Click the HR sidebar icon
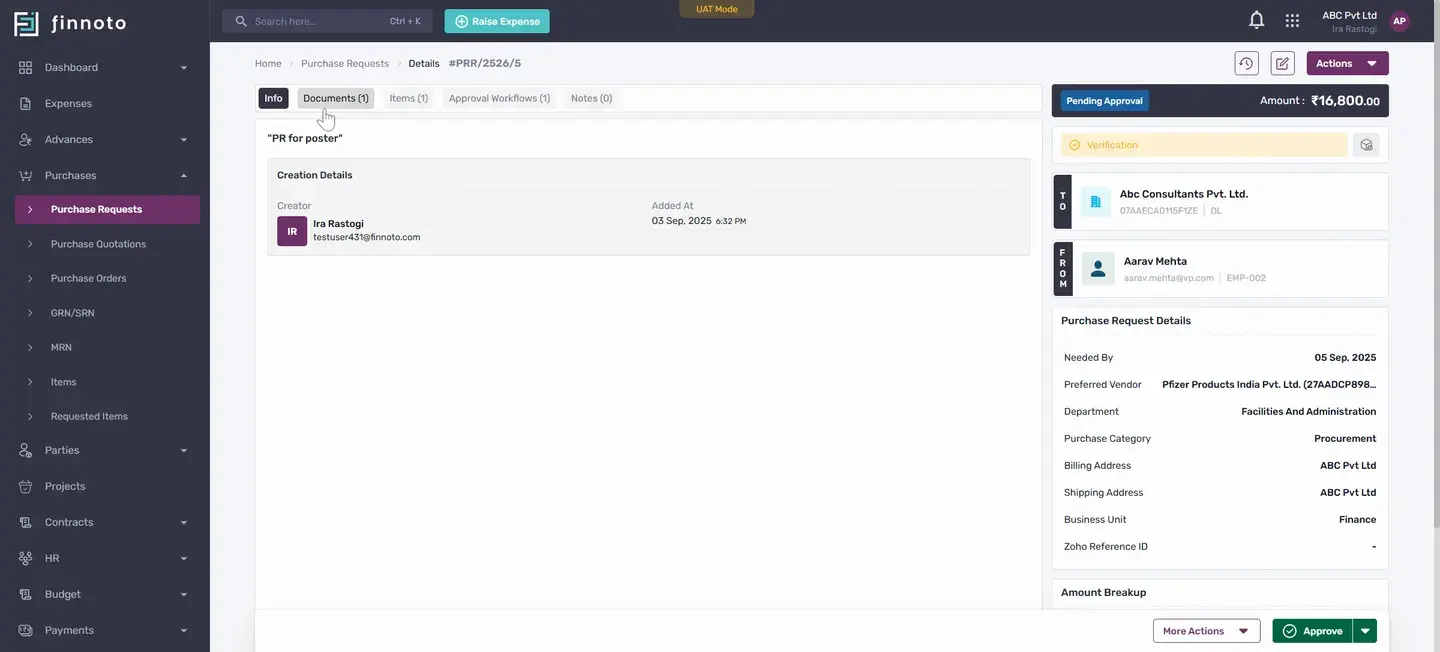 tap(26, 558)
